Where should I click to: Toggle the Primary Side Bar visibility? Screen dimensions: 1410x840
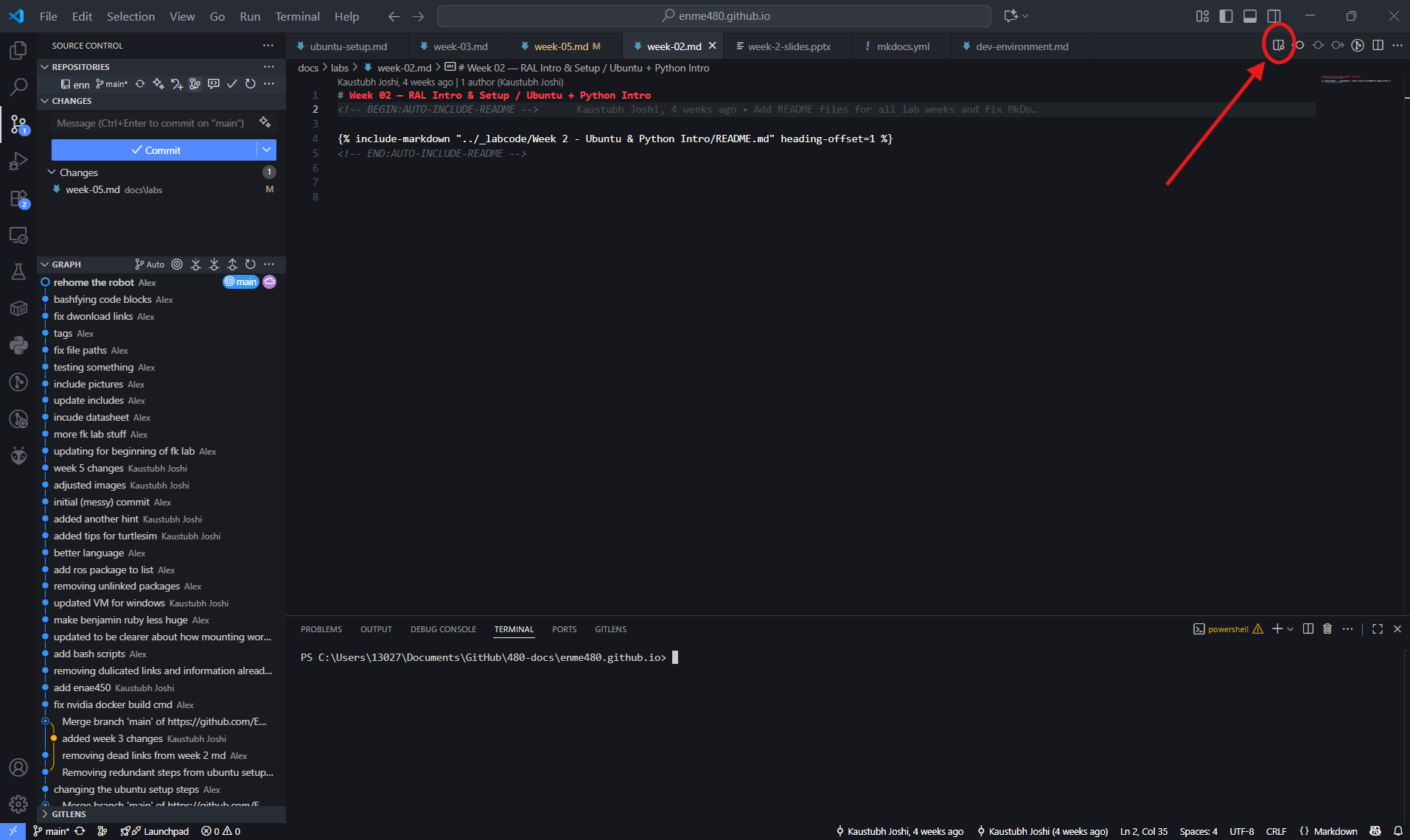tap(1226, 16)
